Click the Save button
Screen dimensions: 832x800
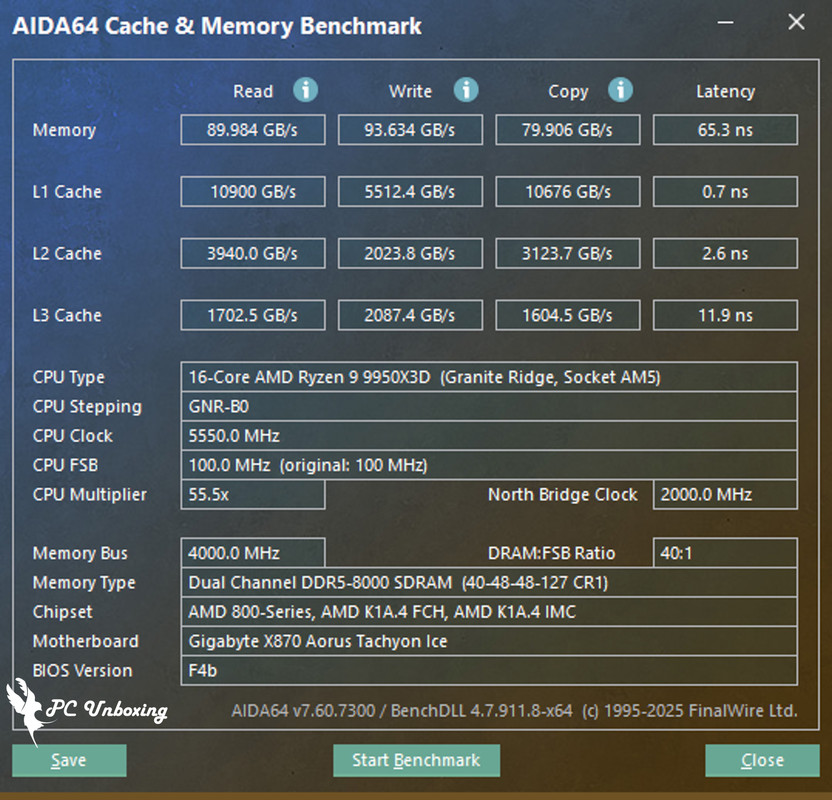click(69, 760)
